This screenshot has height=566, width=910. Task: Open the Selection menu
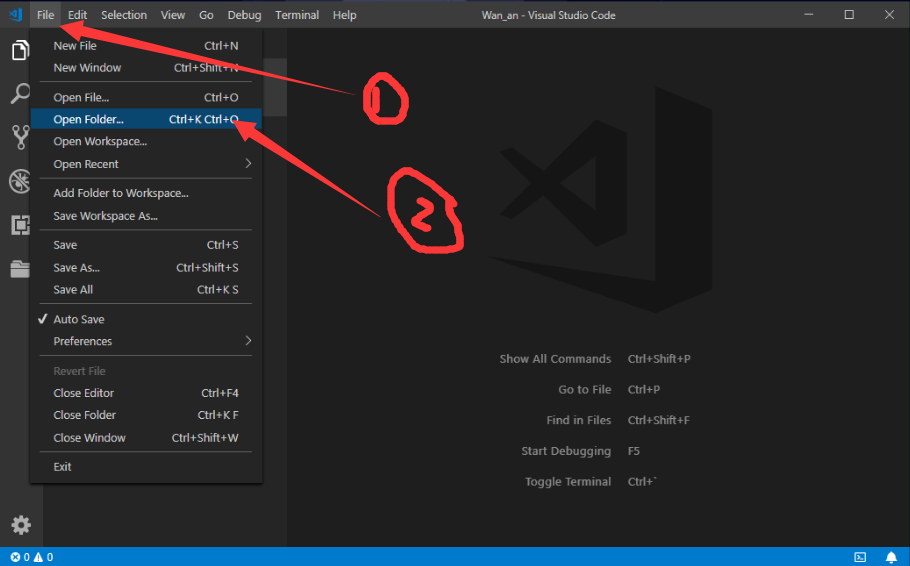(x=124, y=15)
